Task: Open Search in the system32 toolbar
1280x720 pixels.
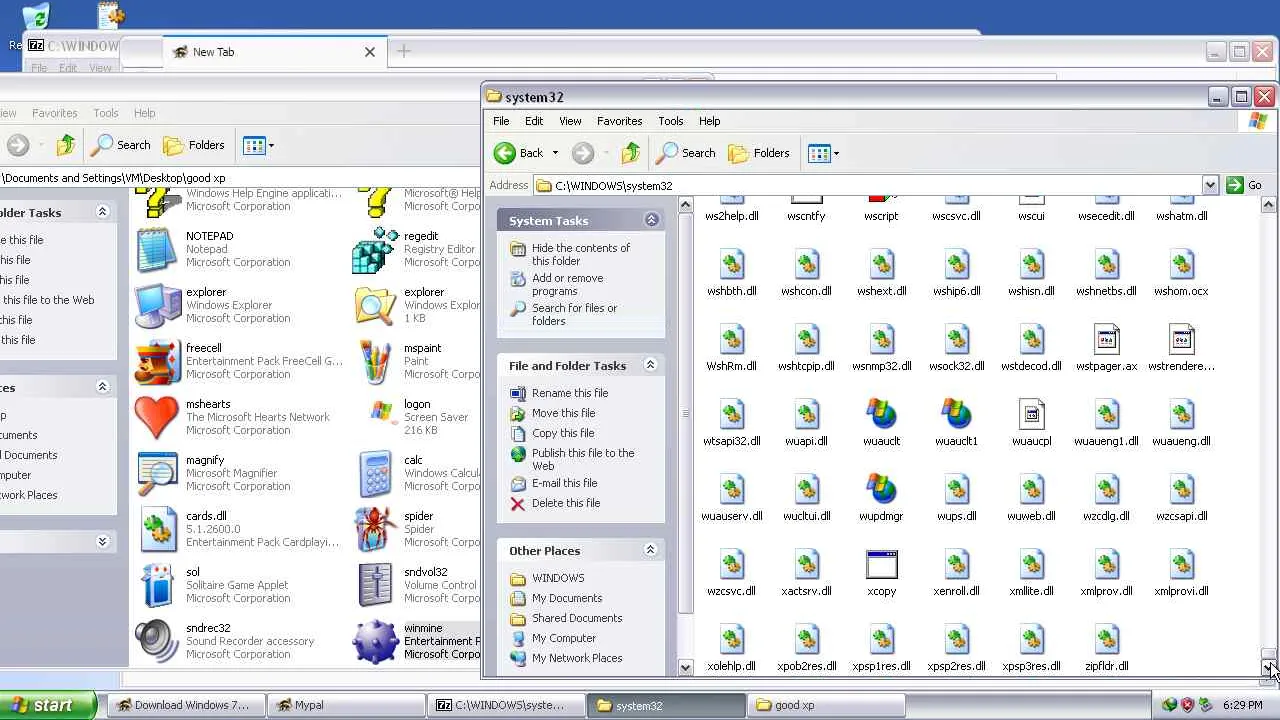Action: [x=686, y=153]
